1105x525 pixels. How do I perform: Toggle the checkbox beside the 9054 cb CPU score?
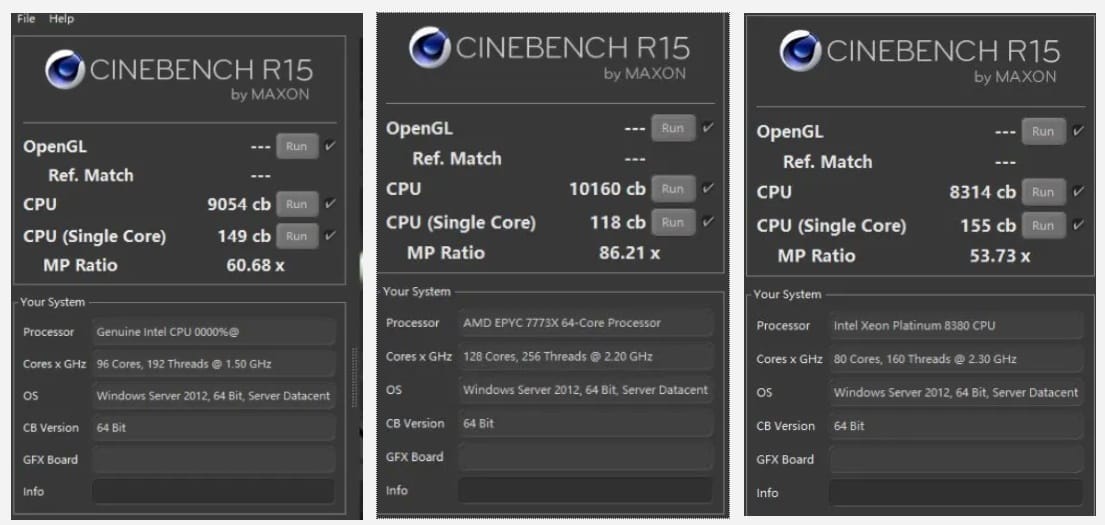(x=331, y=204)
